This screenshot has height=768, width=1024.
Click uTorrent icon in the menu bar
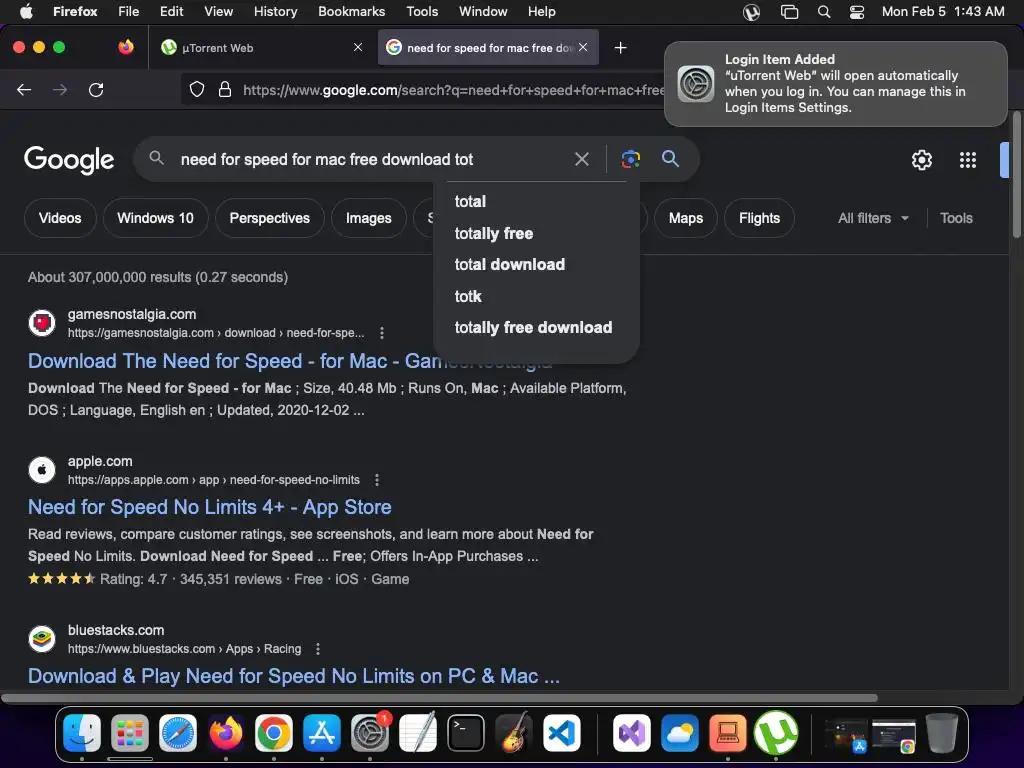[752, 12]
